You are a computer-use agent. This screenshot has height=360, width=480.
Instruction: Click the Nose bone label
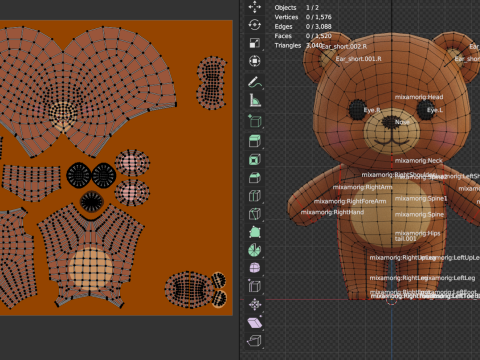click(402, 122)
